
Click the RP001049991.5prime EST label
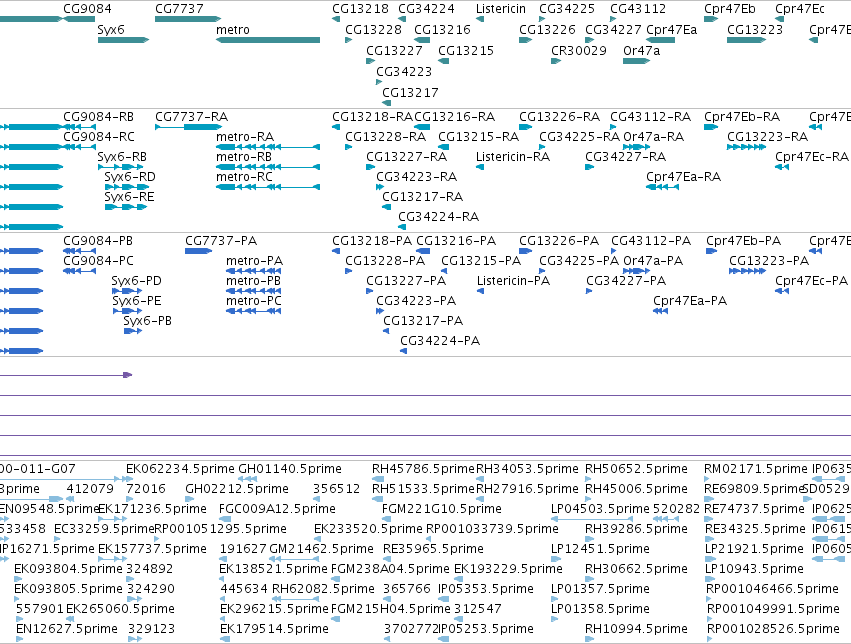coord(773,609)
